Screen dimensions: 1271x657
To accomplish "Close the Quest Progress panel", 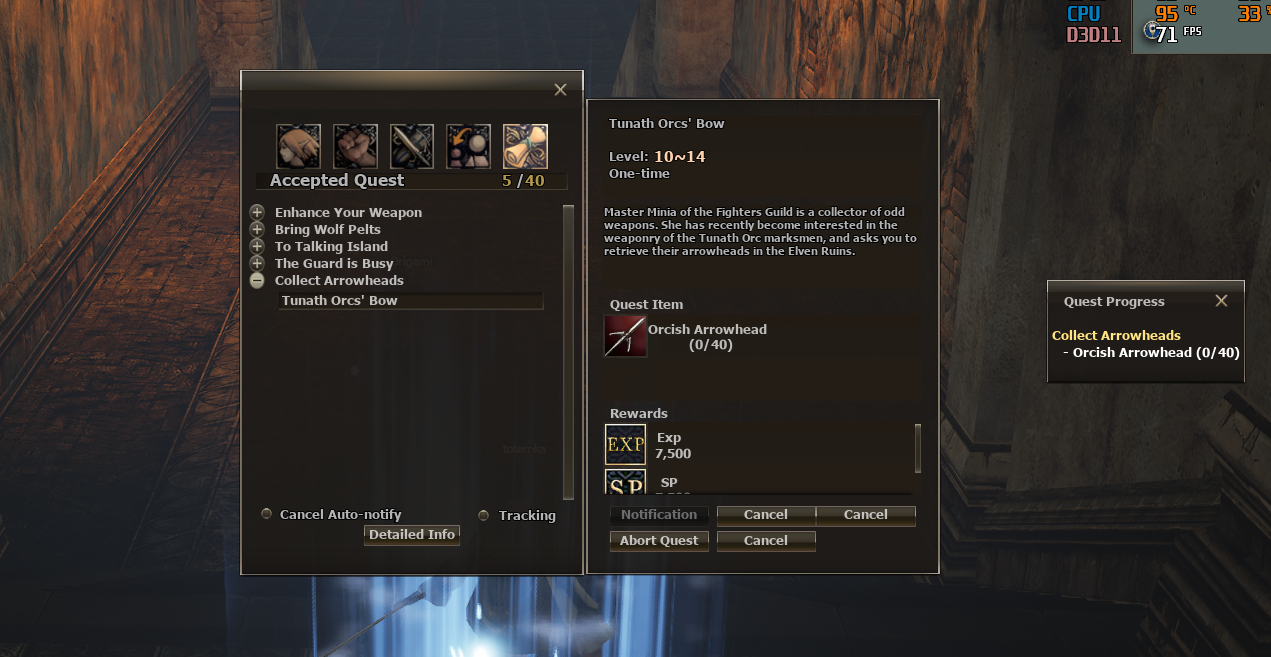I will click(1221, 301).
